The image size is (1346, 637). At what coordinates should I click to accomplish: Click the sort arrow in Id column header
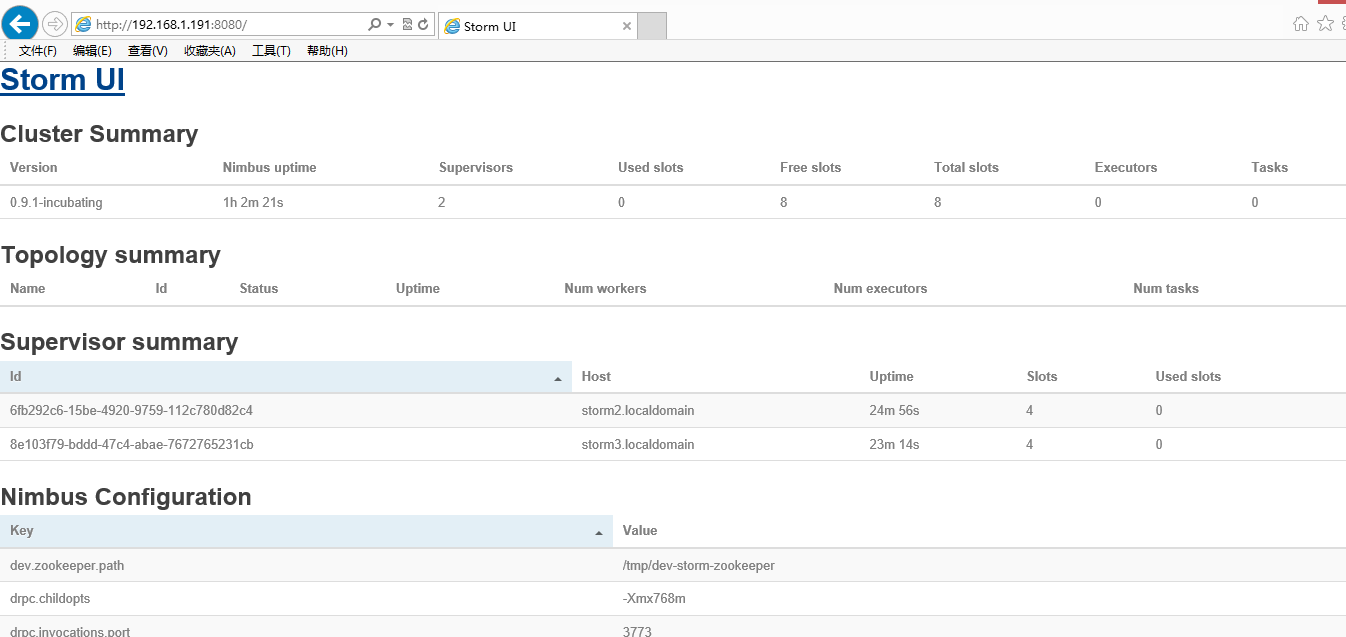[x=558, y=380]
